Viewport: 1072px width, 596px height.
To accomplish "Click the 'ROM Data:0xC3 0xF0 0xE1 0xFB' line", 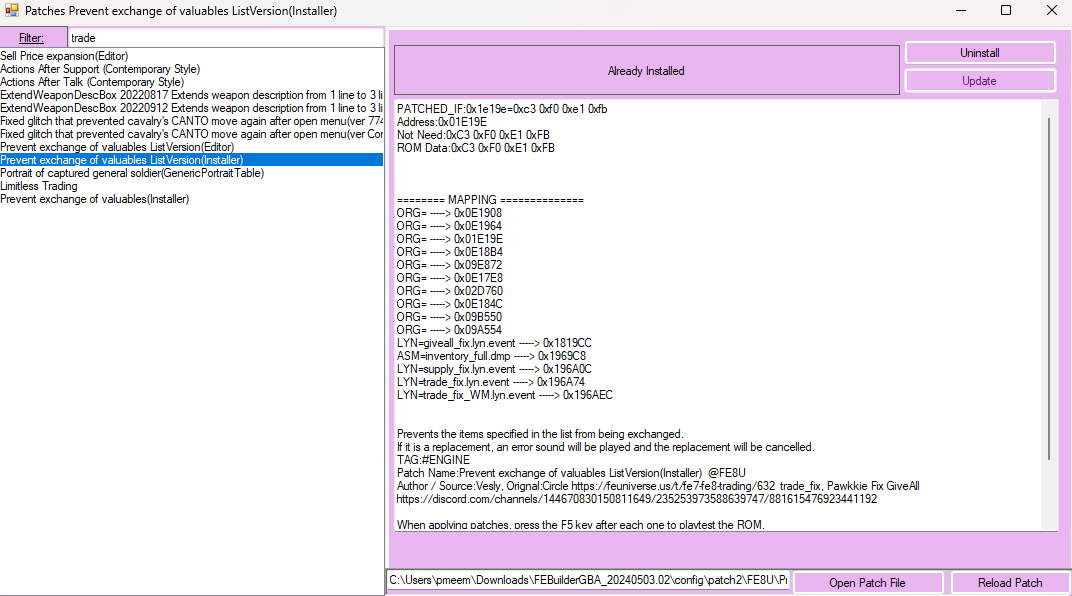I will click(x=476, y=148).
